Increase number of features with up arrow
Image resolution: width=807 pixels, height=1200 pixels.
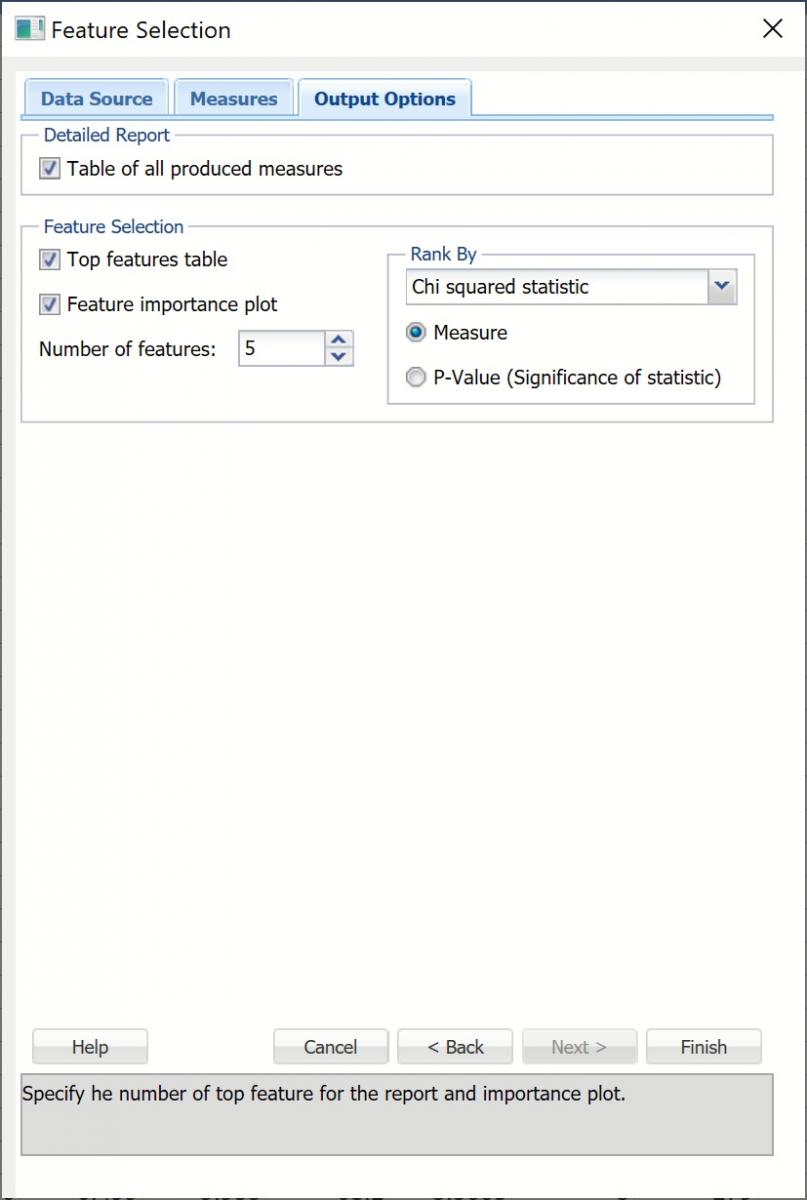pyautogui.click(x=340, y=340)
